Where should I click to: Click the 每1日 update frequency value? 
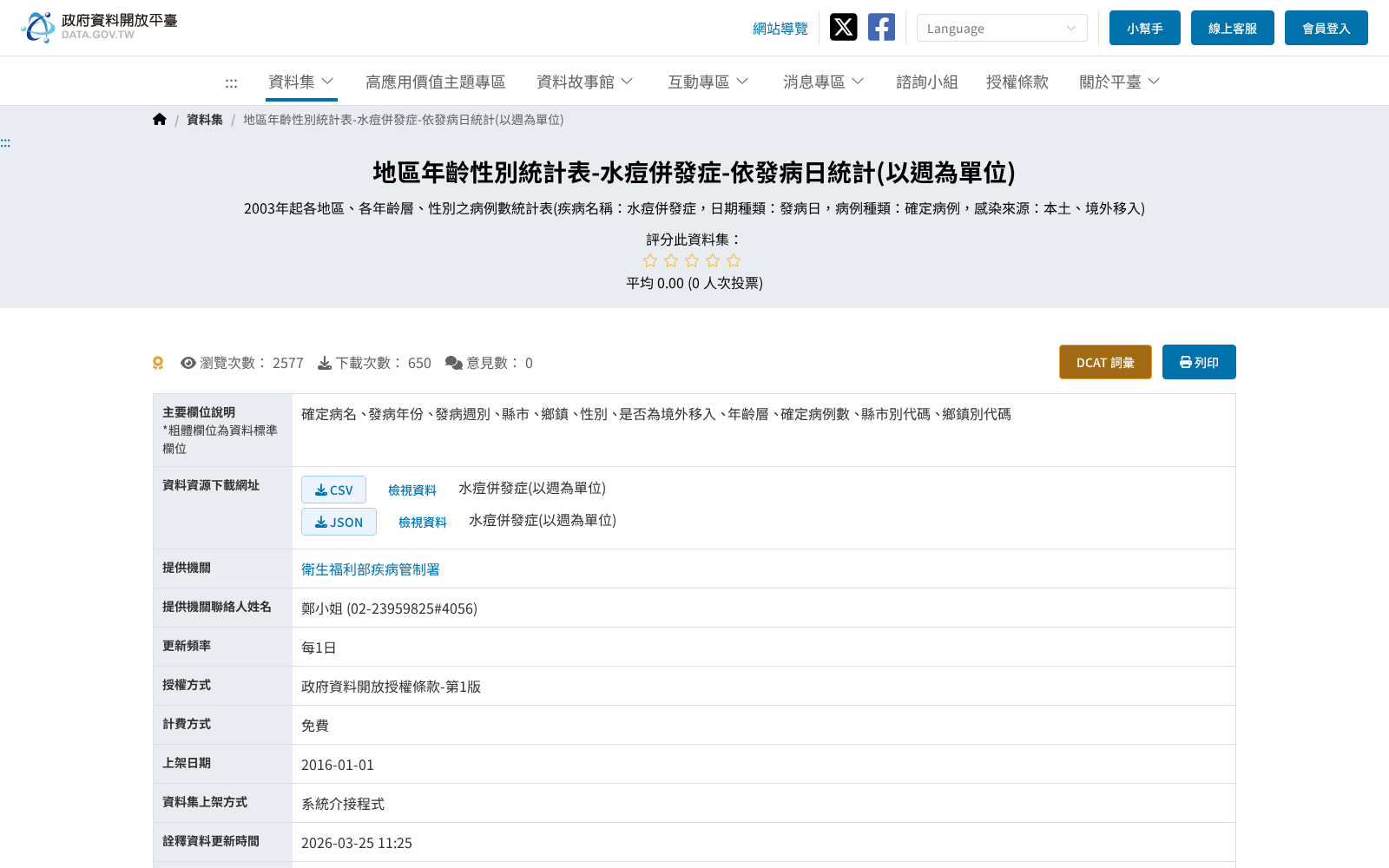point(319,648)
